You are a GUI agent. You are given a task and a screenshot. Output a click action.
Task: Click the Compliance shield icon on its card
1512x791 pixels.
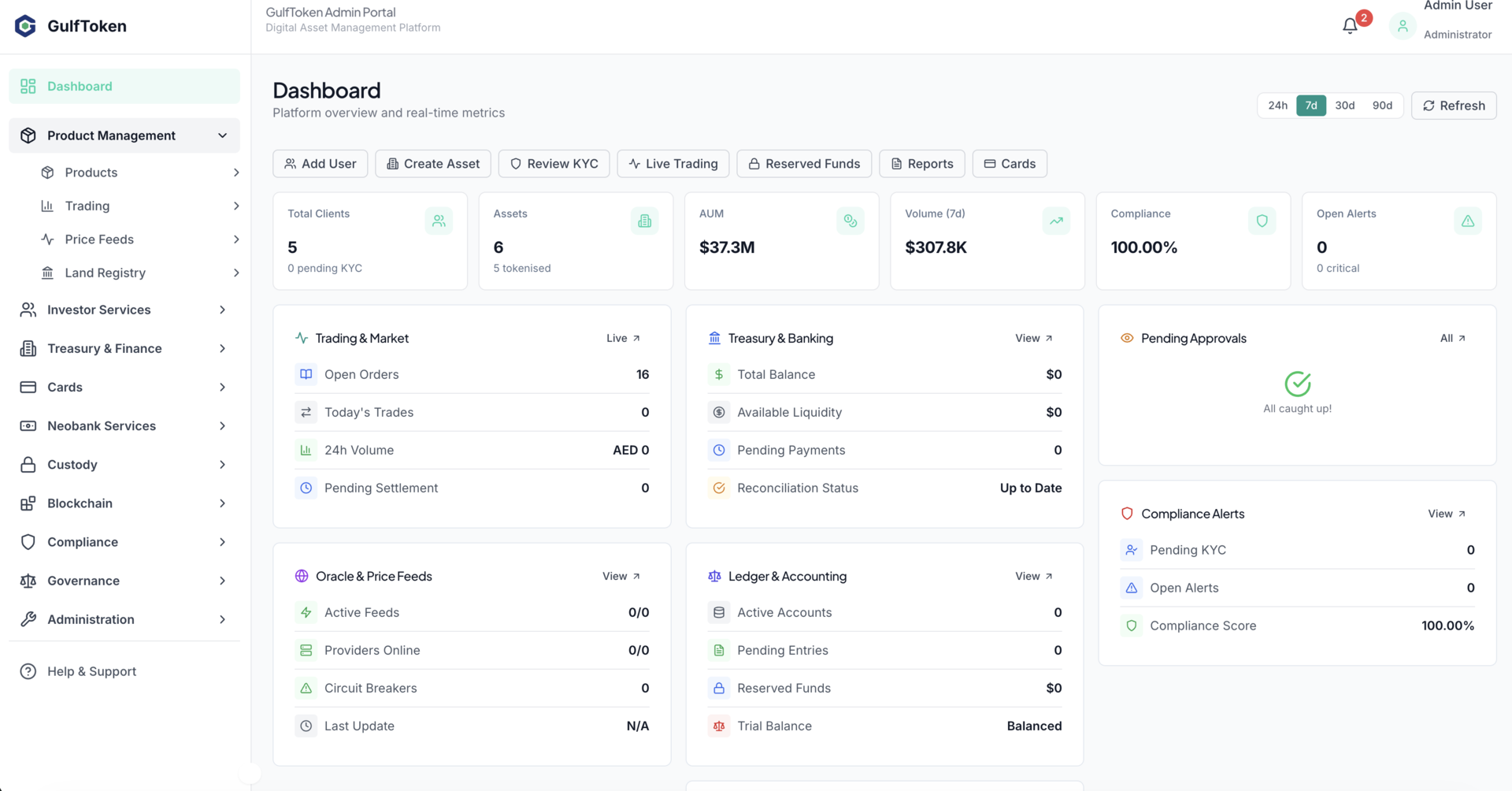tap(1262, 221)
